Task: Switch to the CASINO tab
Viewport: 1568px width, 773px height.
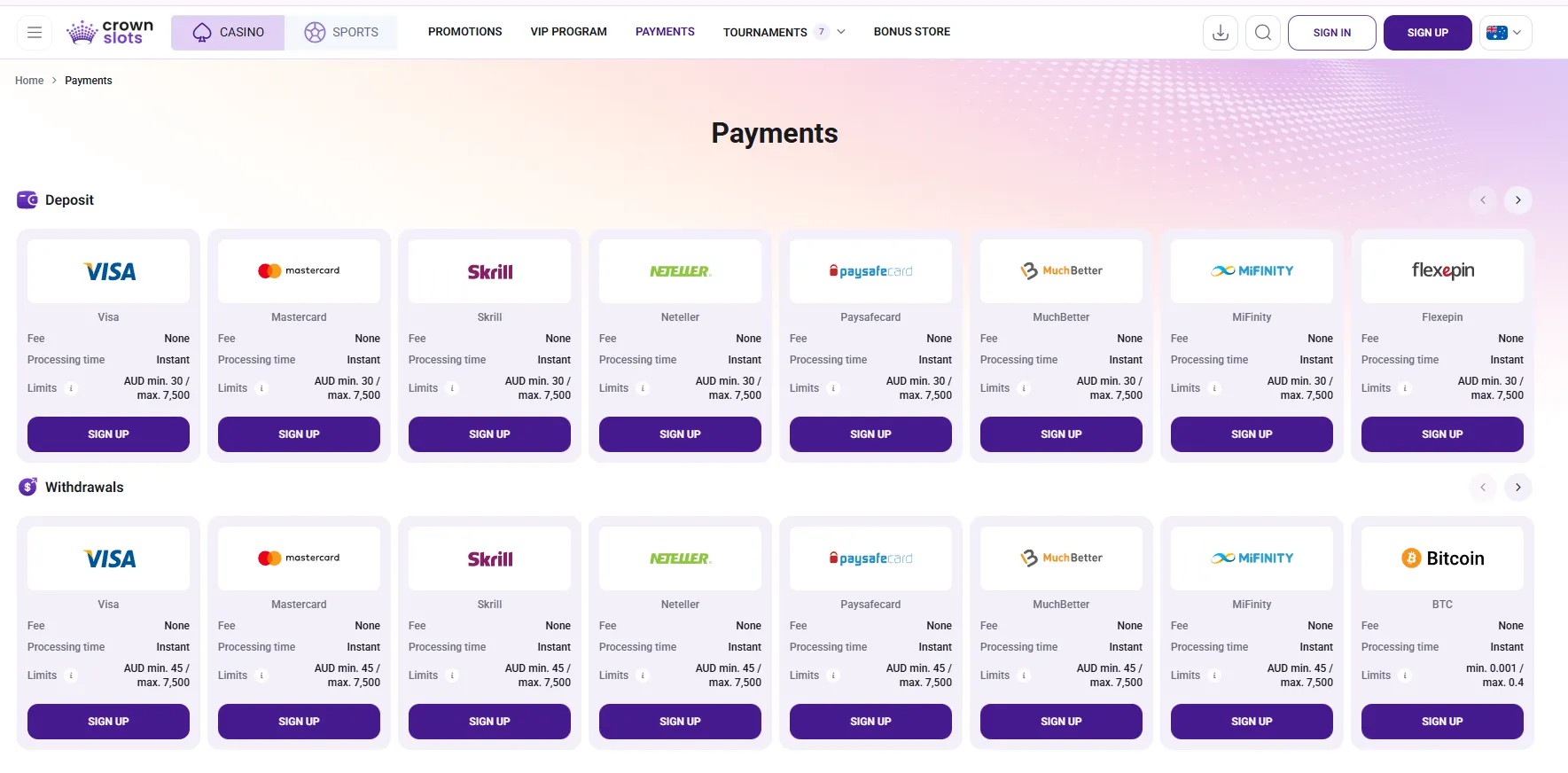Action: coord(228,32)
